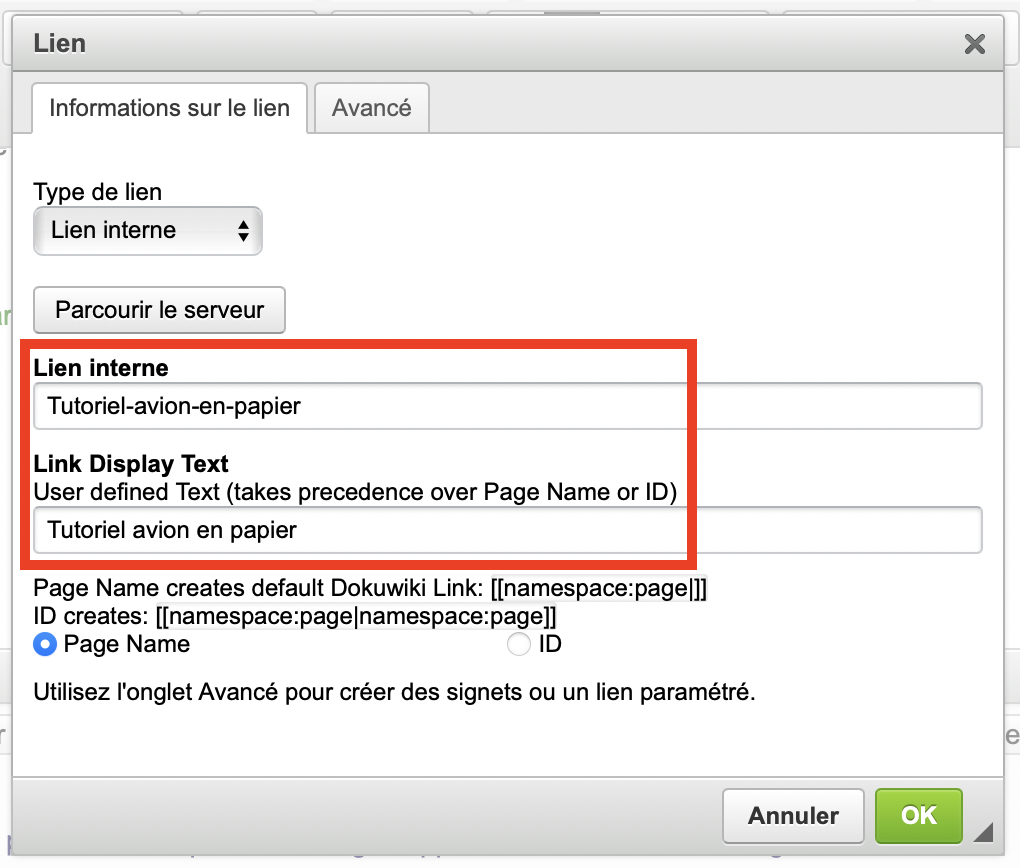Open the Type de lien dropdown

pos(147,231)
